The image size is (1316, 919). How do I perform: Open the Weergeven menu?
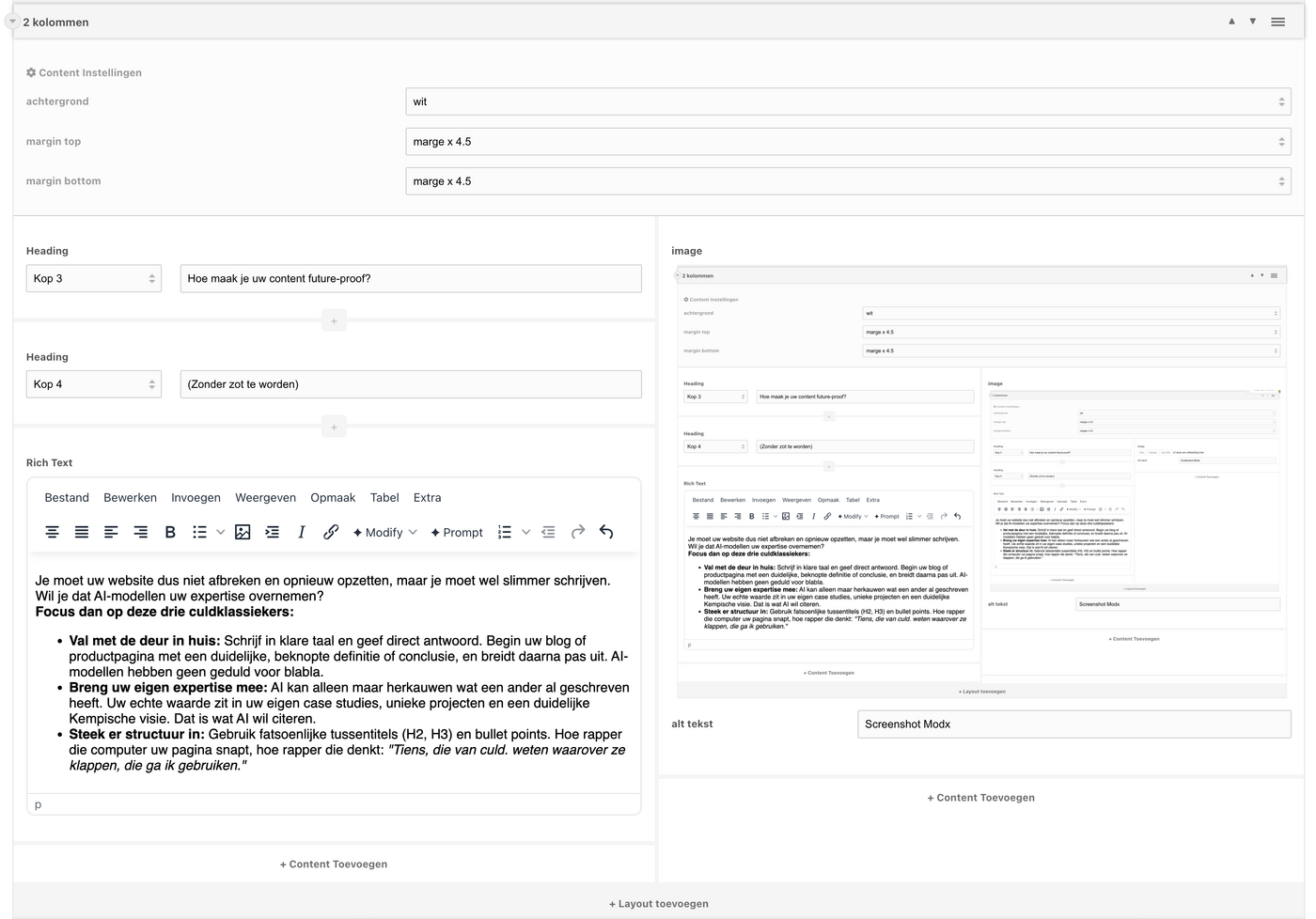[265, 498]
